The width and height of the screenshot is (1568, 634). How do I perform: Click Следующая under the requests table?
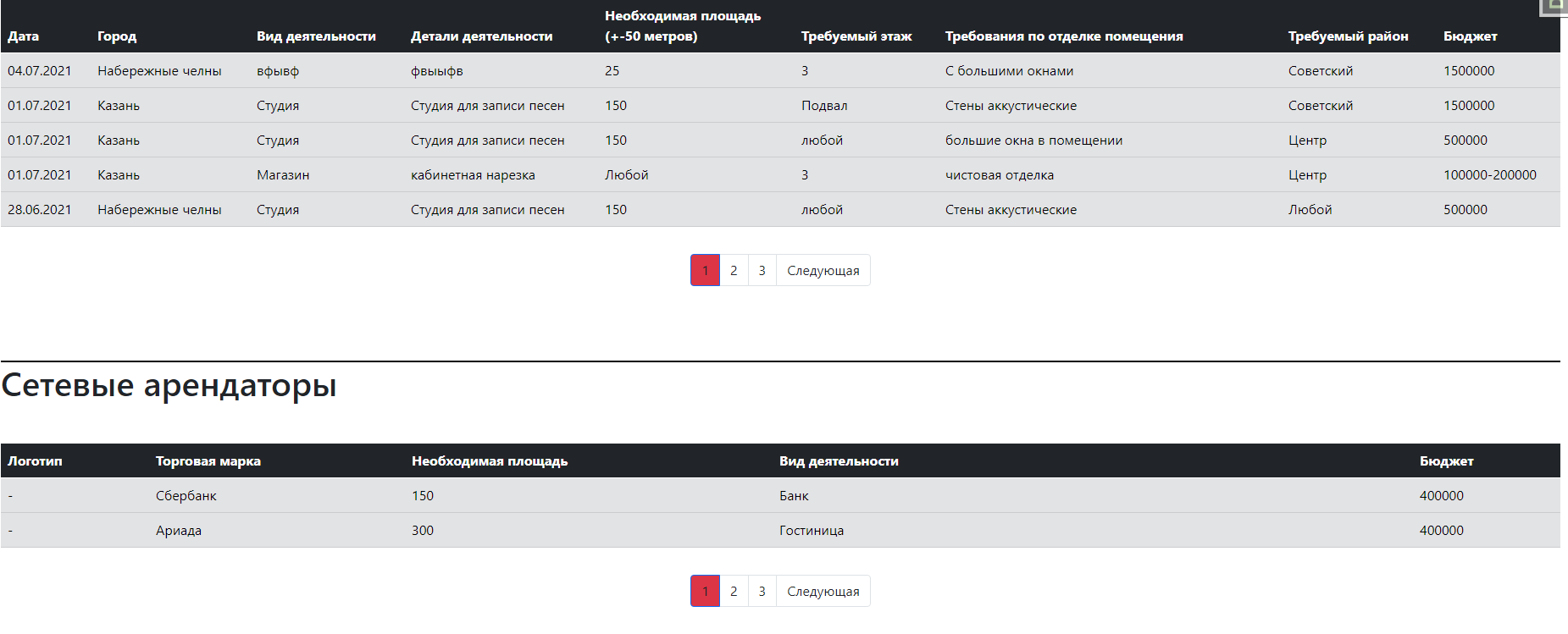click(823, 271)
